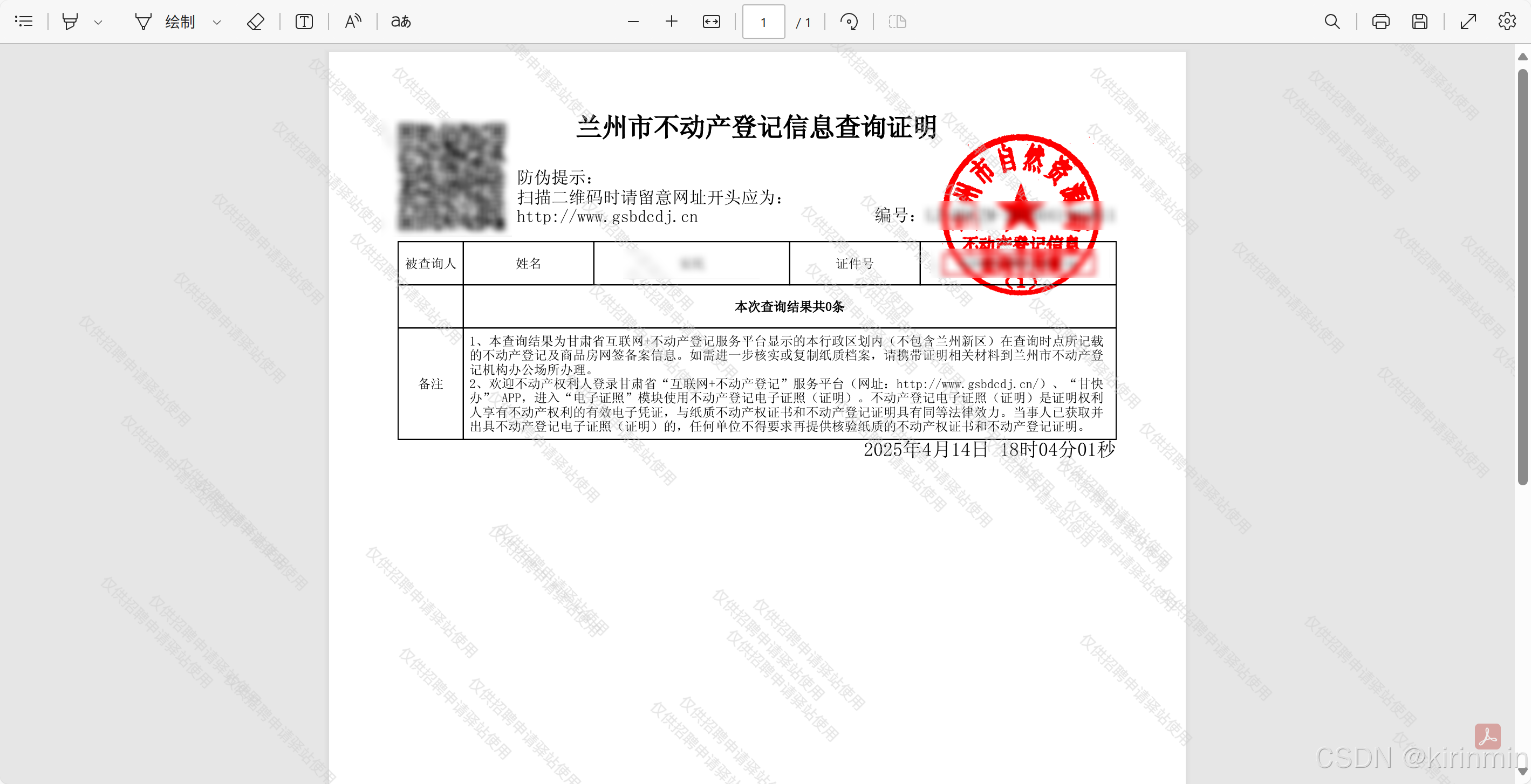Enter full screen mode
Image resolution: width=1531 pixels, height=784 pixels.
[x=1468, y=22]
